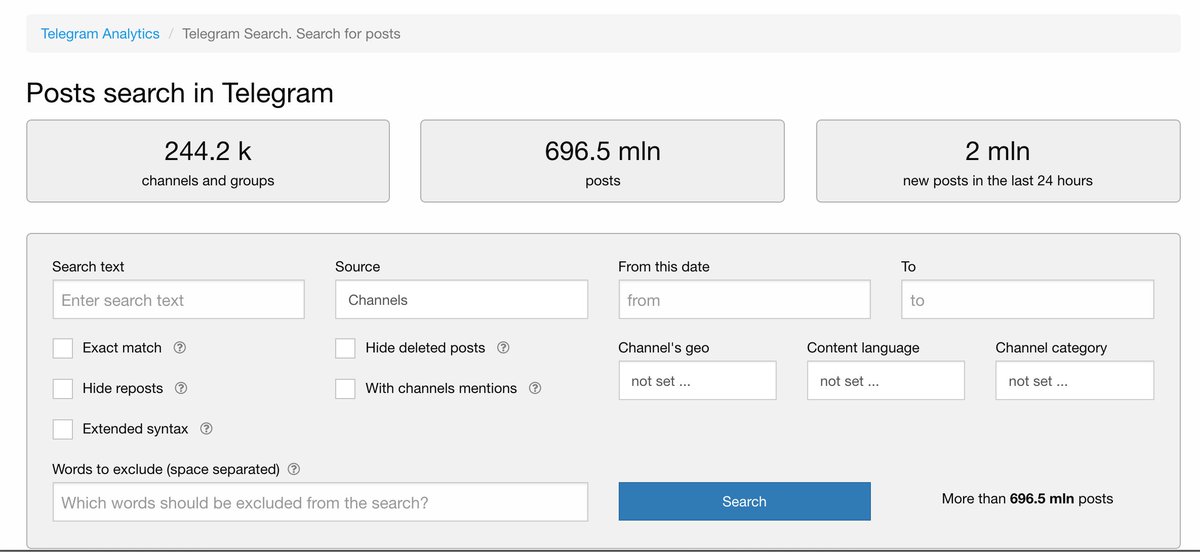Tick the Hide deleted posts checkbox
Viewport: 1200px width, 552px height.
pyautogui.click(x=345, y=348)
